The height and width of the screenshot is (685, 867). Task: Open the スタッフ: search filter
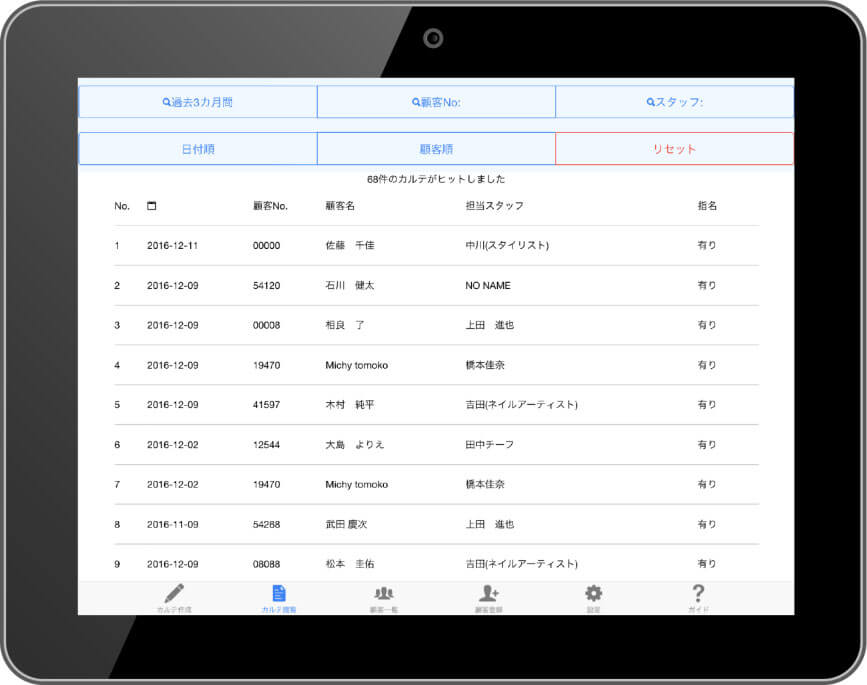[x=675, y=102]
